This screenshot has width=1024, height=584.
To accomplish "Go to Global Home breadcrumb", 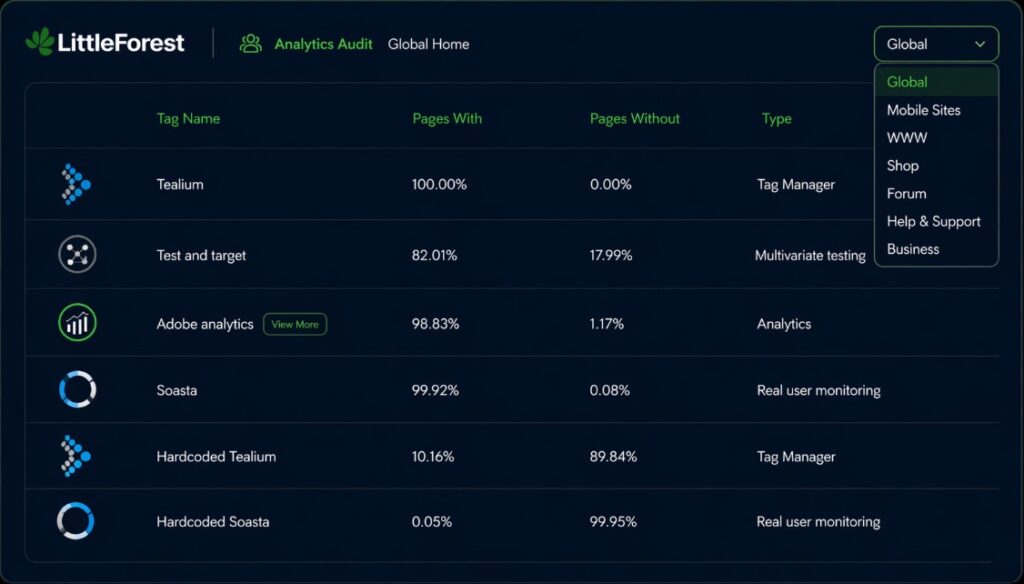I will point(428,44).
